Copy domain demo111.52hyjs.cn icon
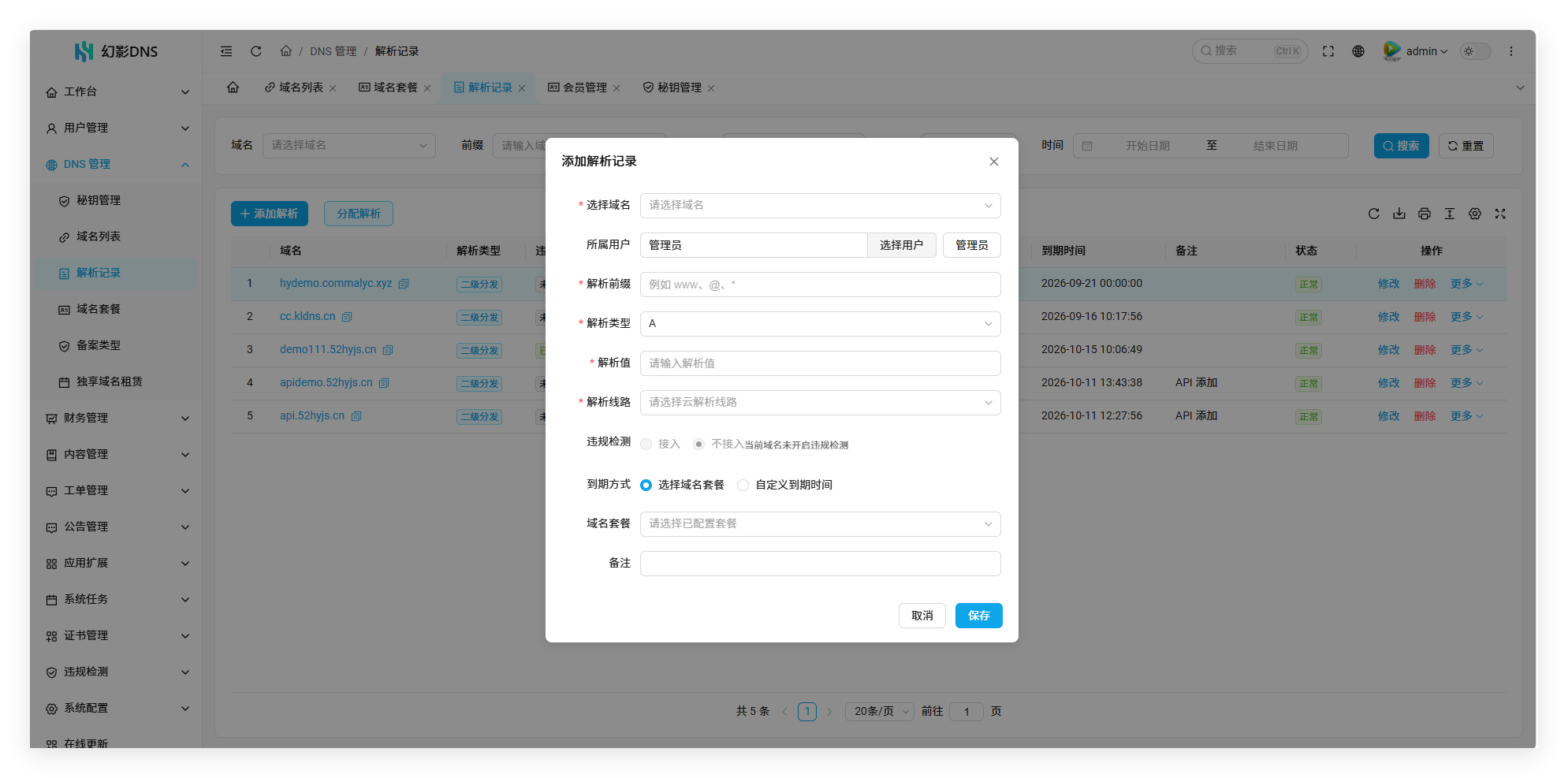 [388, 350]
